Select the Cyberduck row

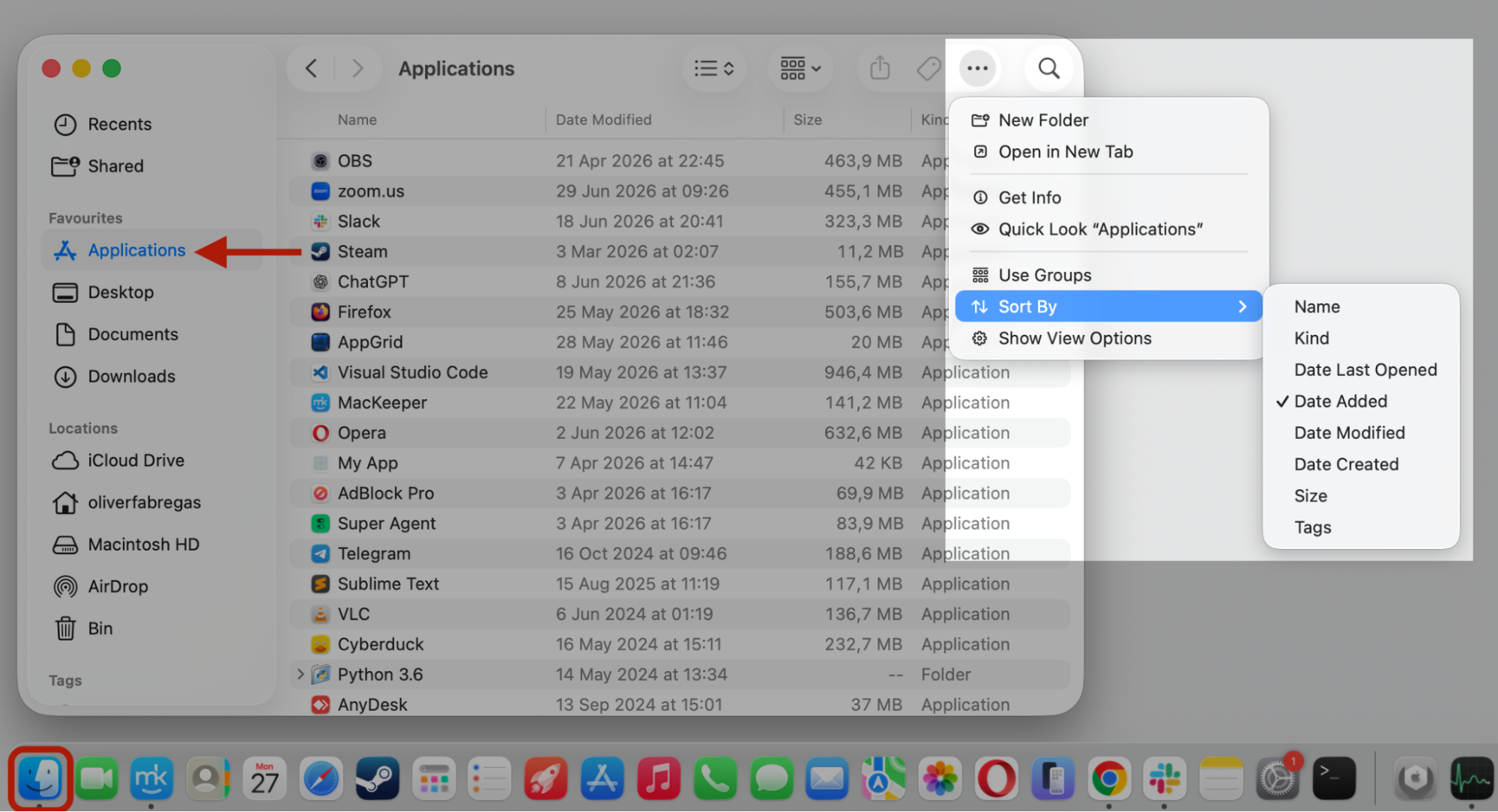click(680, 644)
